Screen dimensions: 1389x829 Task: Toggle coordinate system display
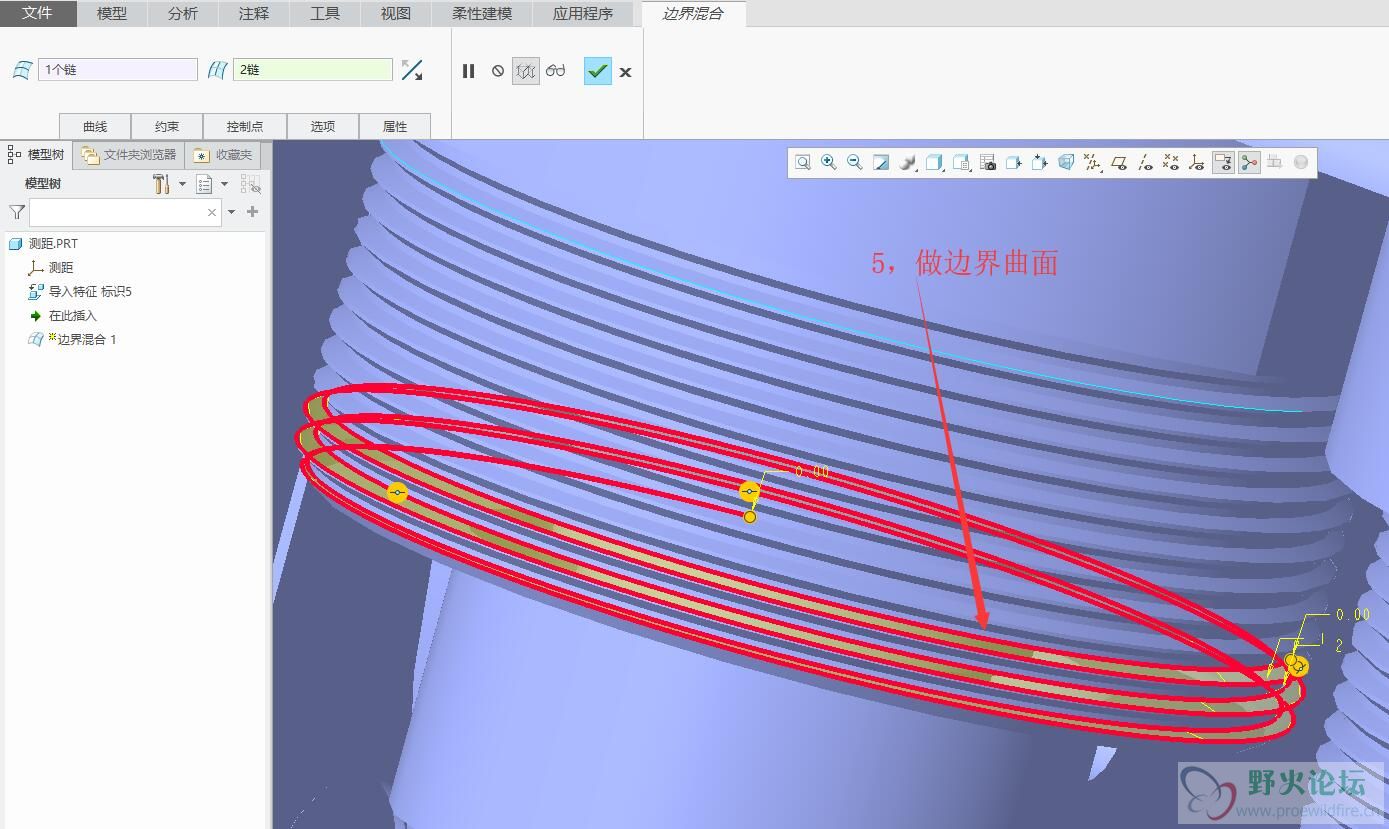(1197, 162)
